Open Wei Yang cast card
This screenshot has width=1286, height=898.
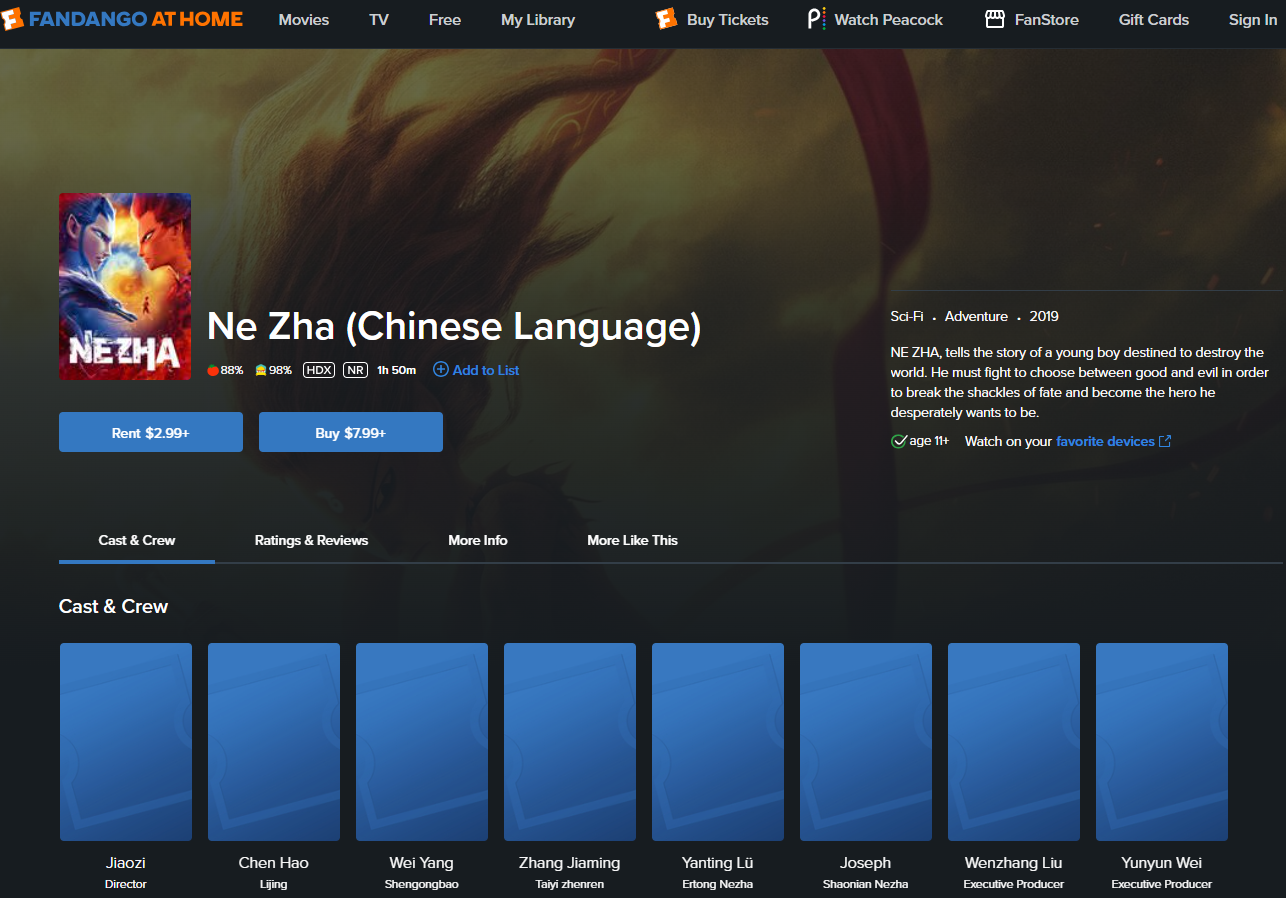(422, 742)
